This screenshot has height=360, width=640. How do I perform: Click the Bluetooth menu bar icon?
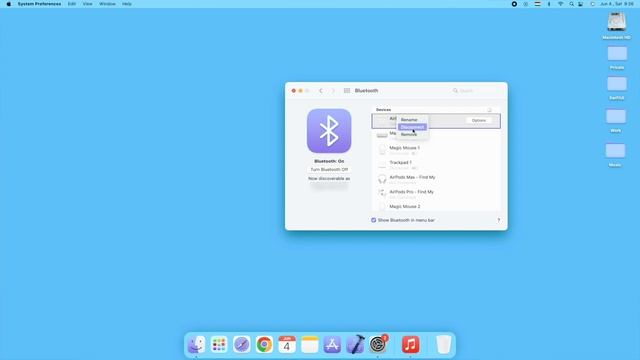click(549, 4)
